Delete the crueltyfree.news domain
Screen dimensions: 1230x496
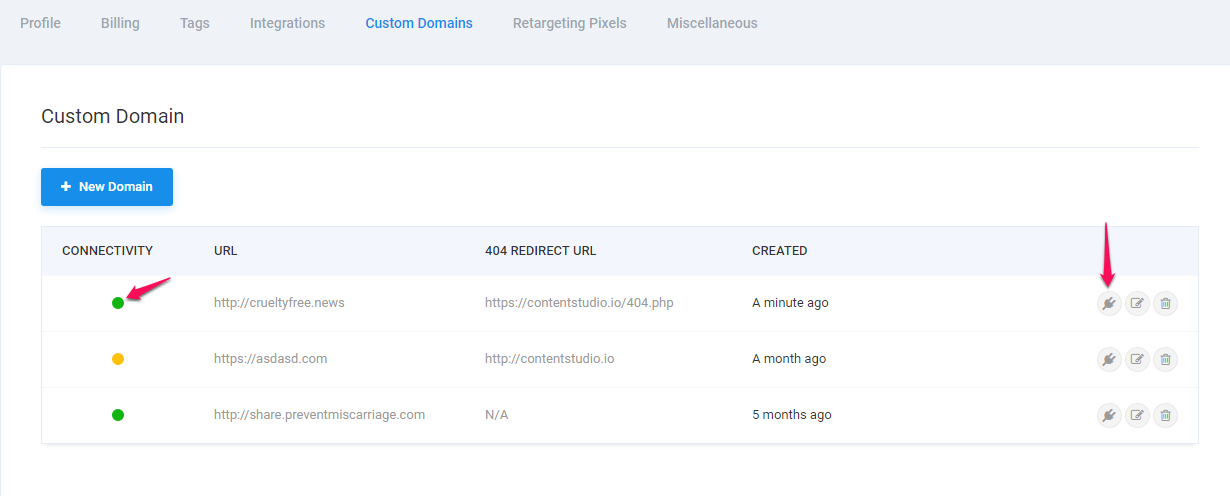click(x=1165, y=303)
